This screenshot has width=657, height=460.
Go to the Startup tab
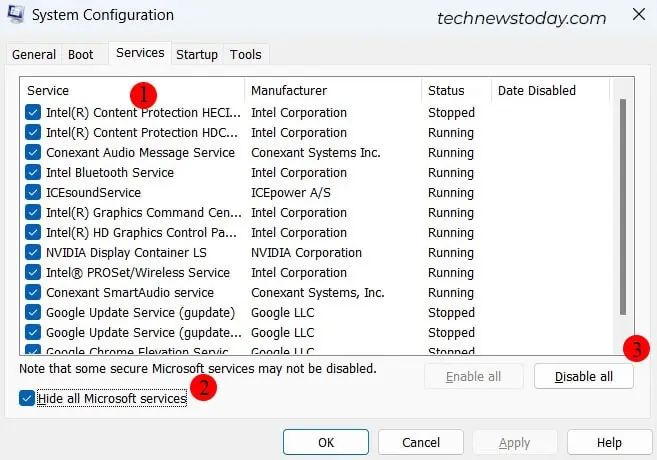coord(197,54)
